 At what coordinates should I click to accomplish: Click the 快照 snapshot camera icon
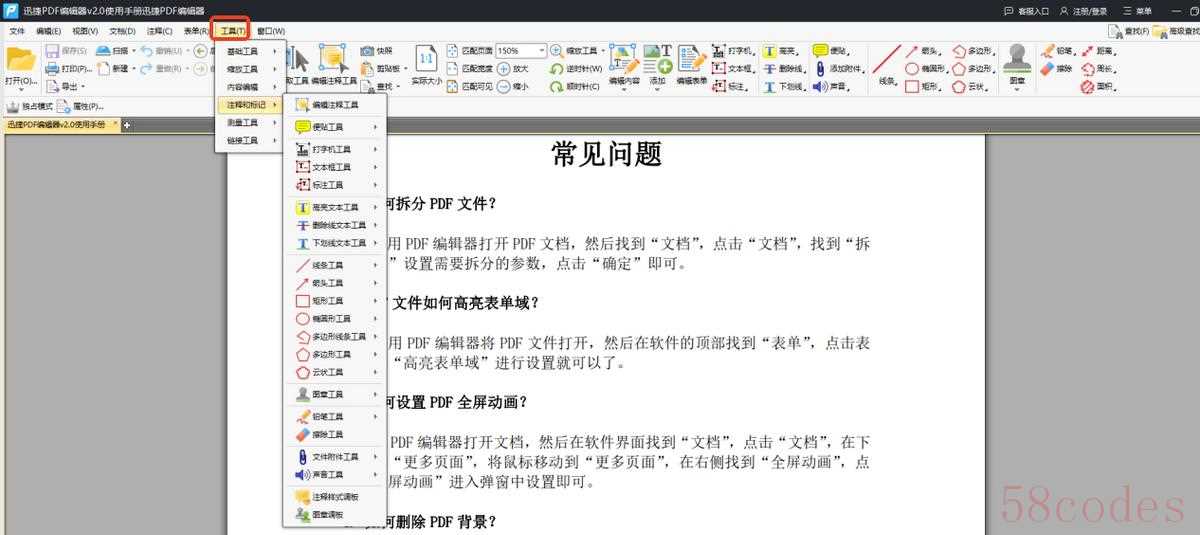point(368,50)
